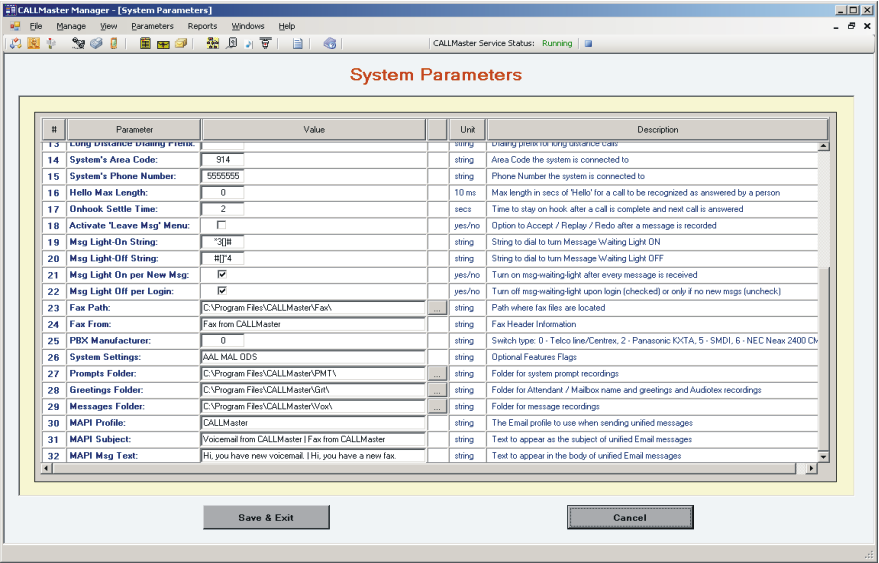Click the Hello Max Length value field
This screenshot has height=563, width=879.
click(x=223, y=192)
